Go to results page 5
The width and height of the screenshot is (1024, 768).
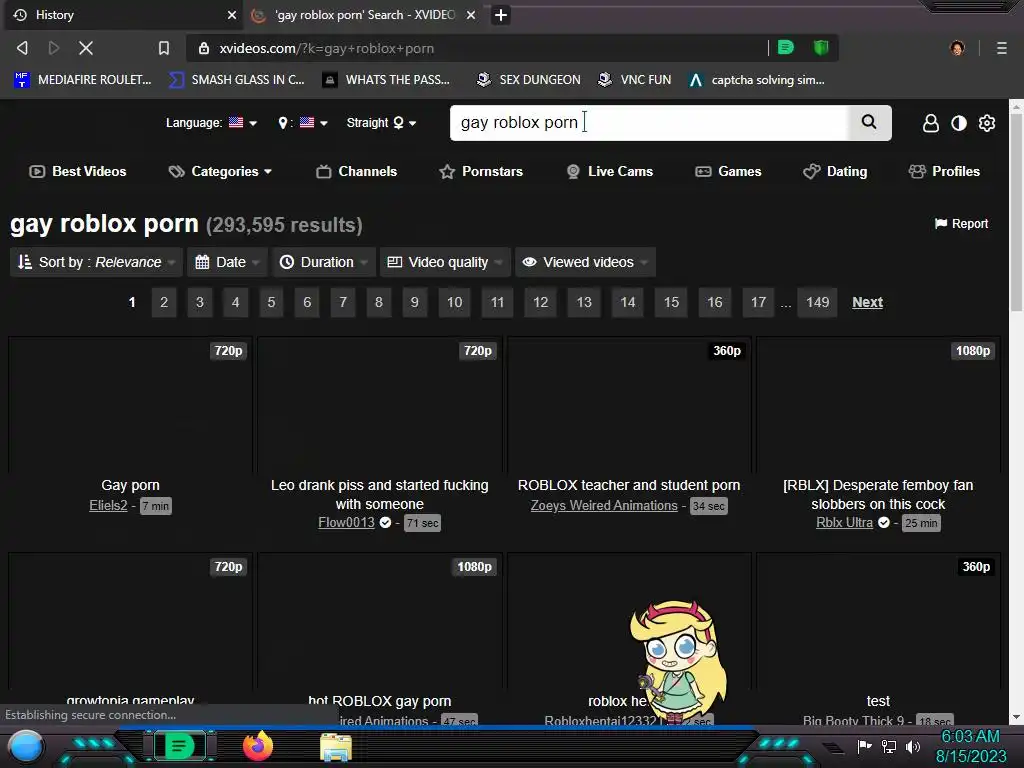[271, 302]
